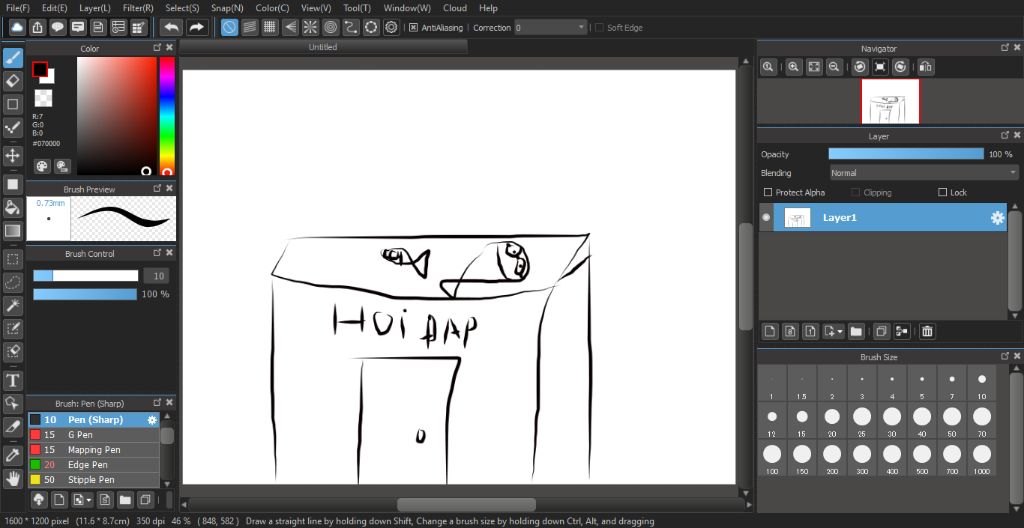Duplicate layer icon in Layer panel
Screen dimensions: 1024x528
[x=881, y=331]
